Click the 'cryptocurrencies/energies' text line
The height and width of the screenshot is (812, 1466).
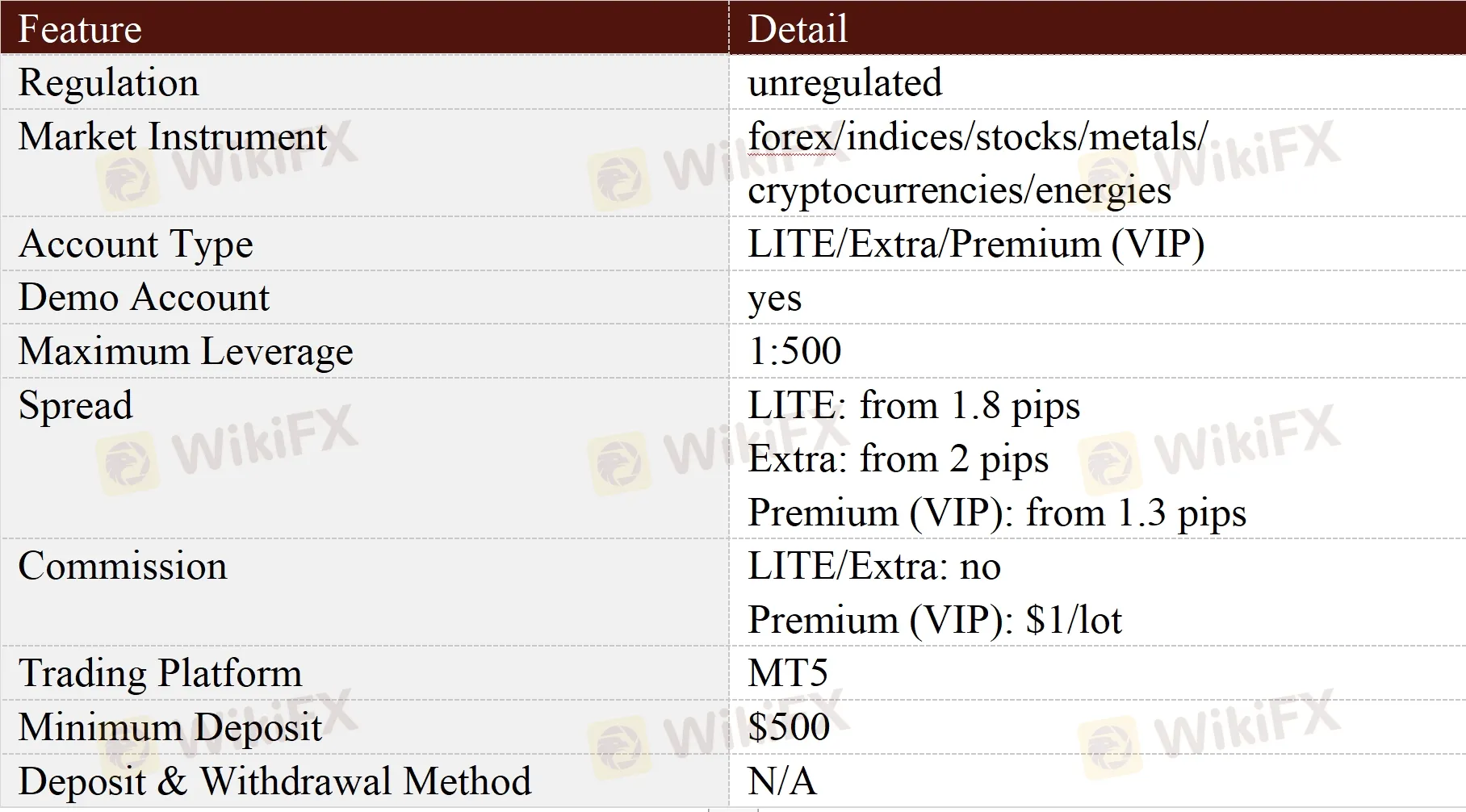coord(959,190)
